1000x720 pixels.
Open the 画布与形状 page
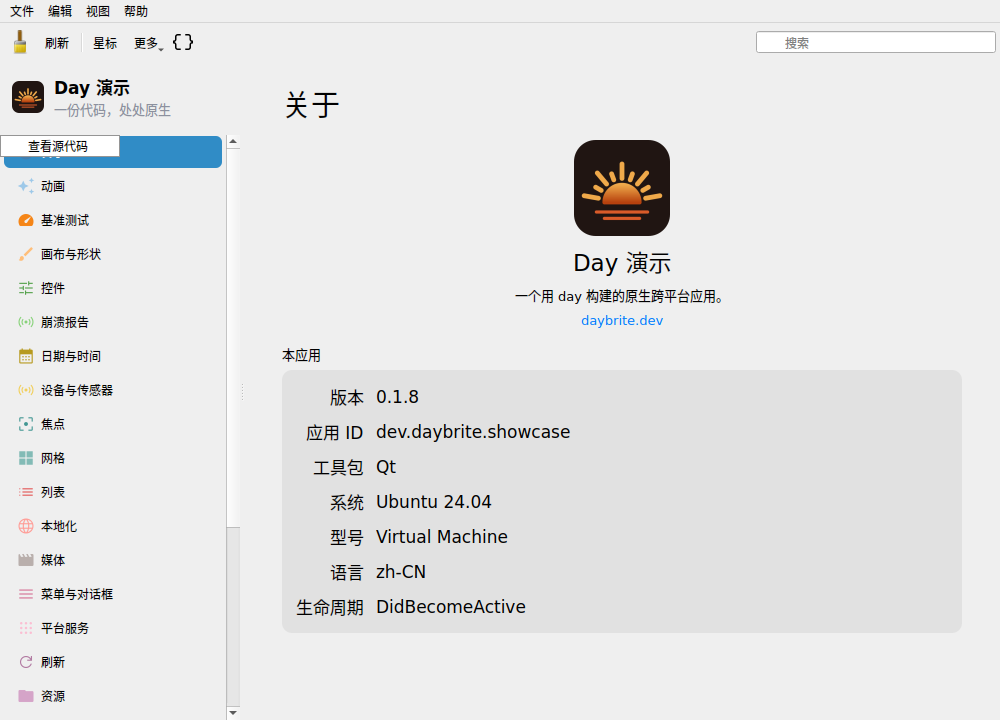pyautogui.click(x=113, y=254)
